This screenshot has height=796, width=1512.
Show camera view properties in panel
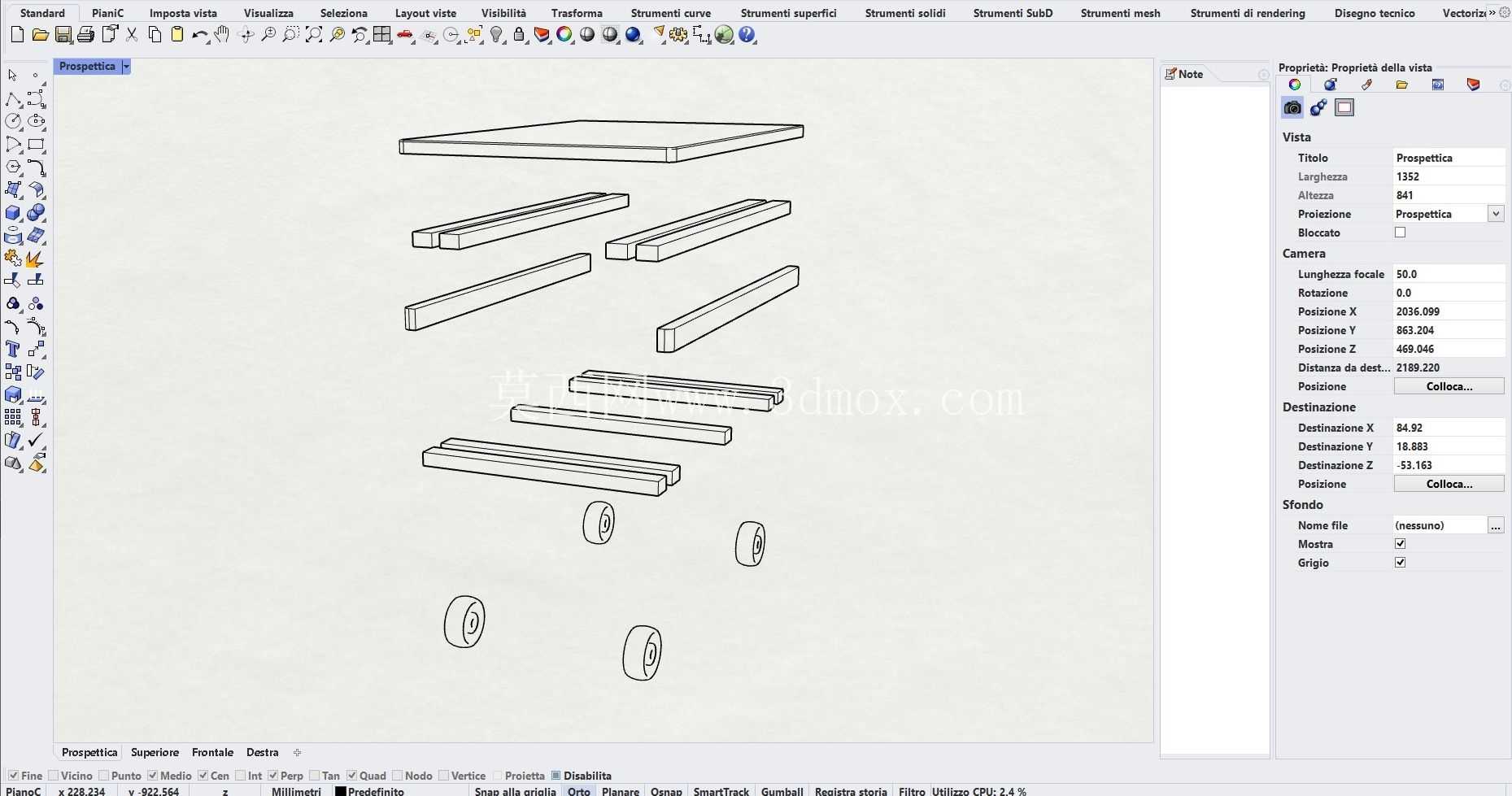click(x=1292, y=107)
